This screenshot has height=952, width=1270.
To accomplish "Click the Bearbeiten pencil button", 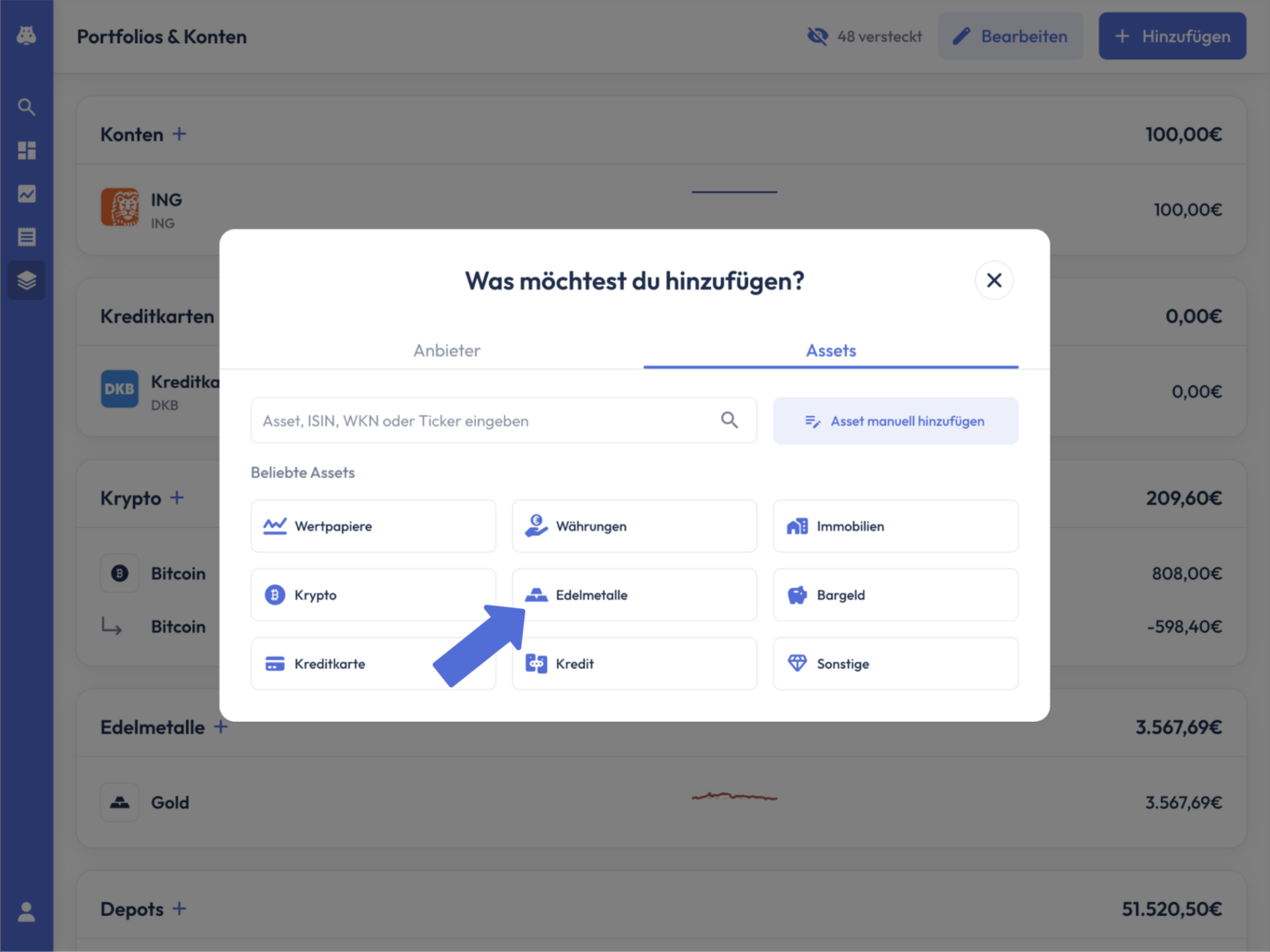I will click(x=1010, y=36).
